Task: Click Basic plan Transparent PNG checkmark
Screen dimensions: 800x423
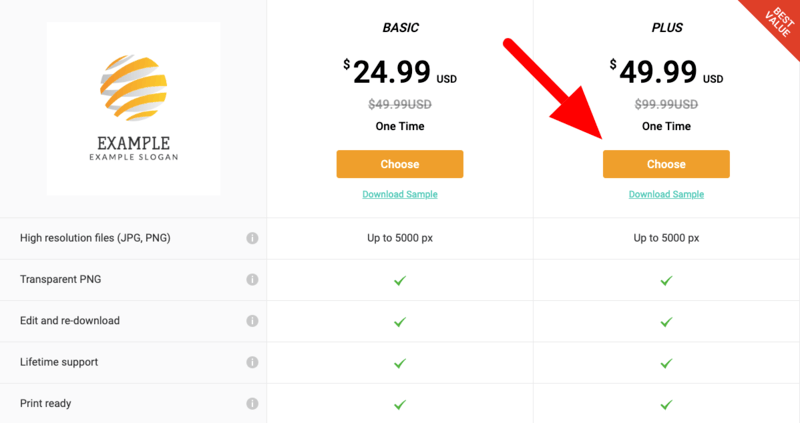Action: coord(399,281)
